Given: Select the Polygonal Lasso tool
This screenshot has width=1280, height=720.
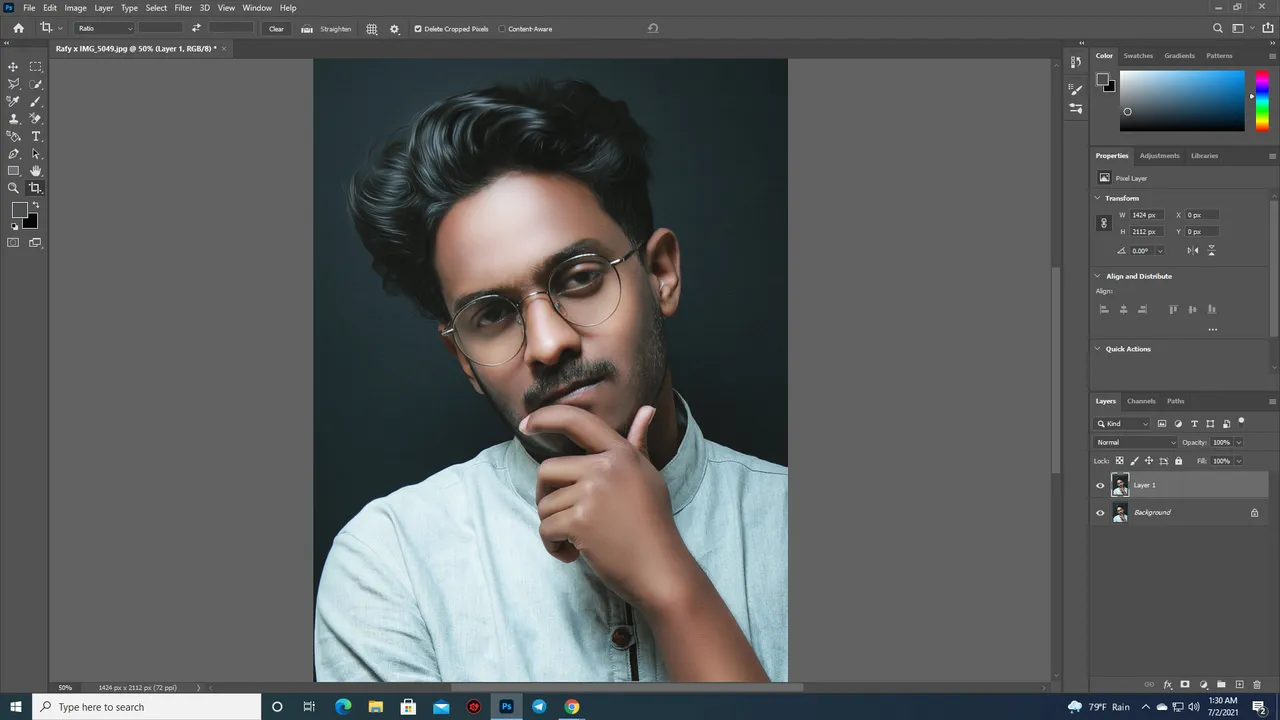Looking at the screenshot, I should 14,84.
